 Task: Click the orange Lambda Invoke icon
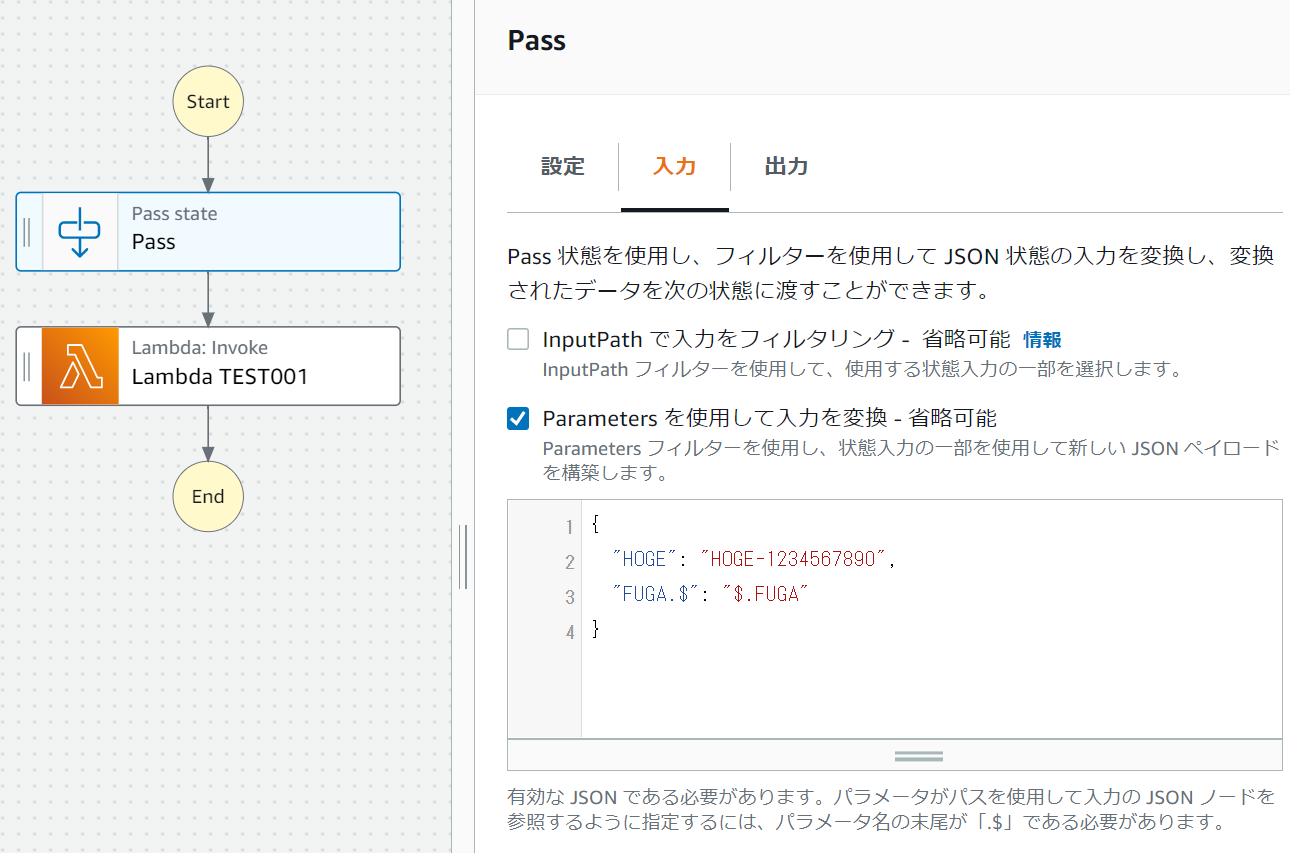tap(78, 366)
